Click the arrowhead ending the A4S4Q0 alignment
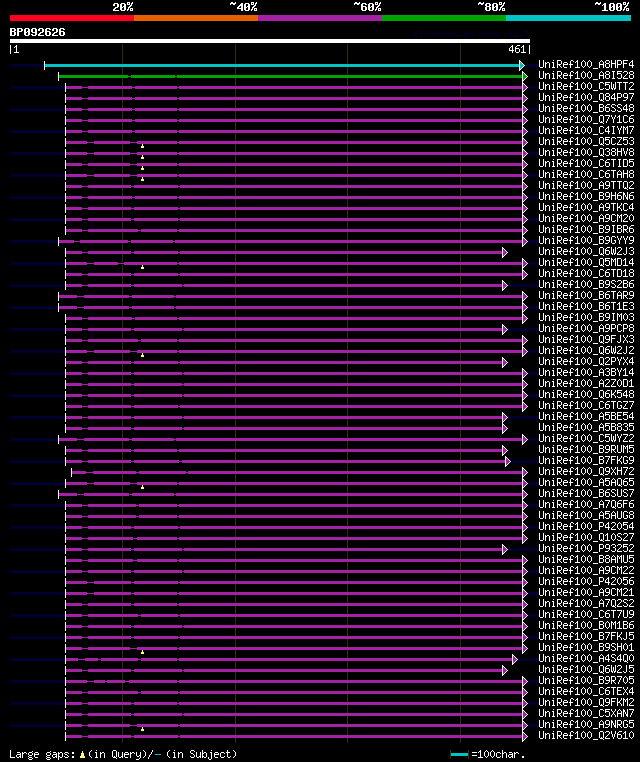Screen dimensions: 640x762 (x=515, y=659)
